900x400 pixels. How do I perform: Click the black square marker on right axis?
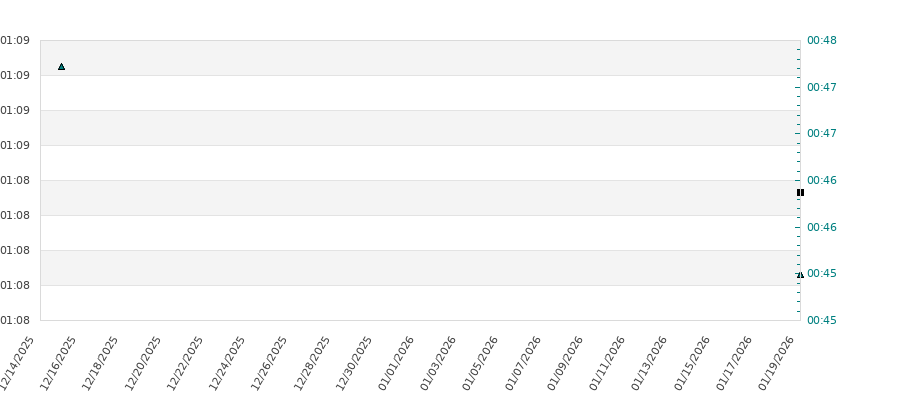click(x=800, y=192)
